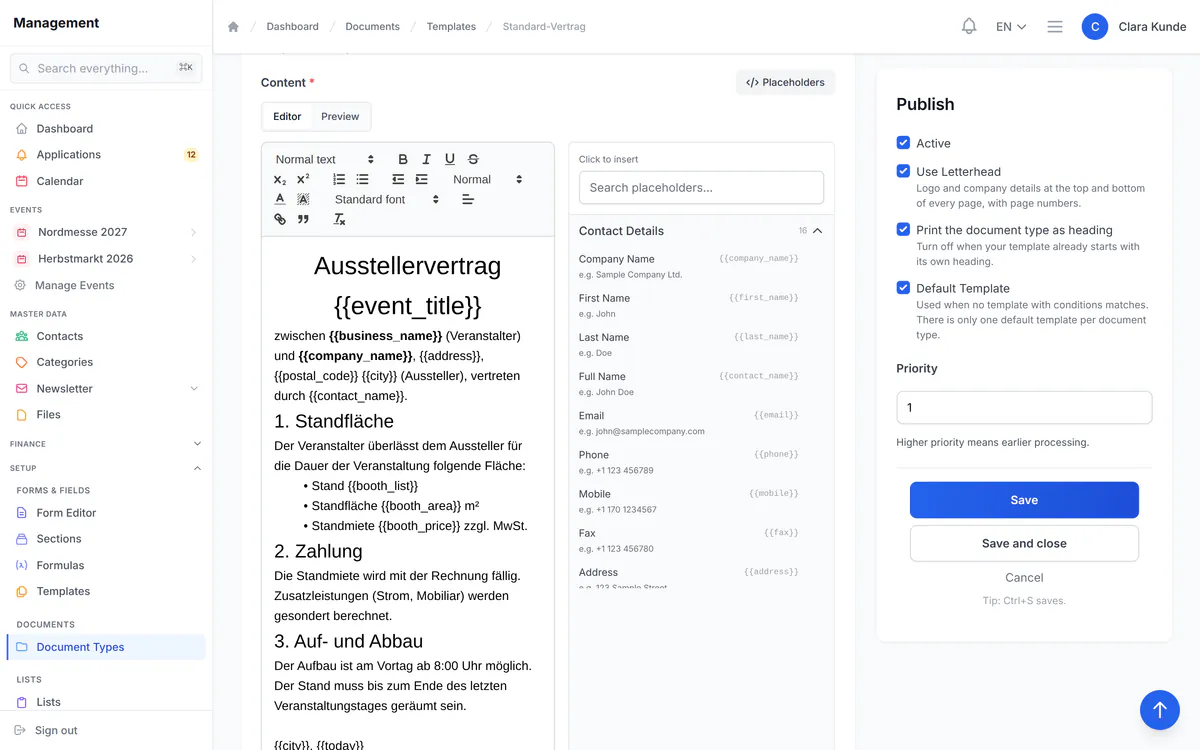
Task: Toggle Print the document type as heading
Action: (x=903, y=229)
